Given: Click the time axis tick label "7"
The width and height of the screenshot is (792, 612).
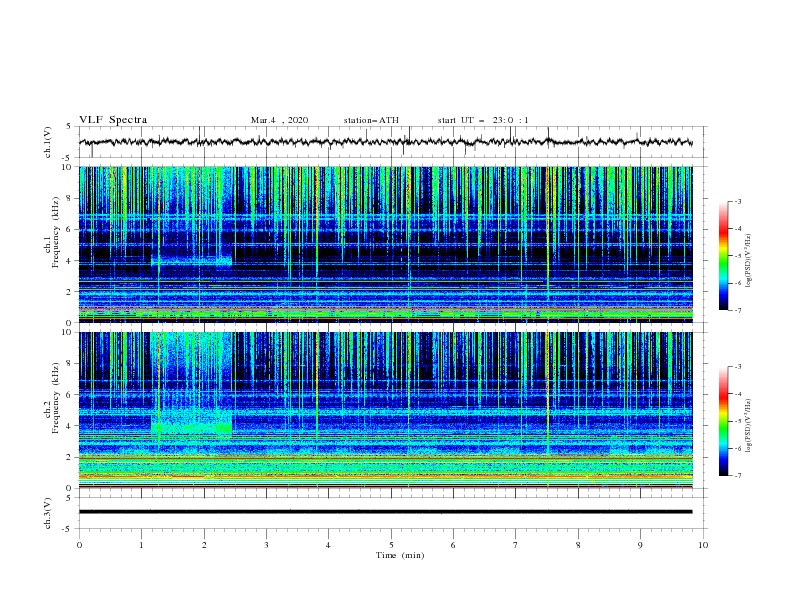Looking at the screenshot, I should [516, 545].
